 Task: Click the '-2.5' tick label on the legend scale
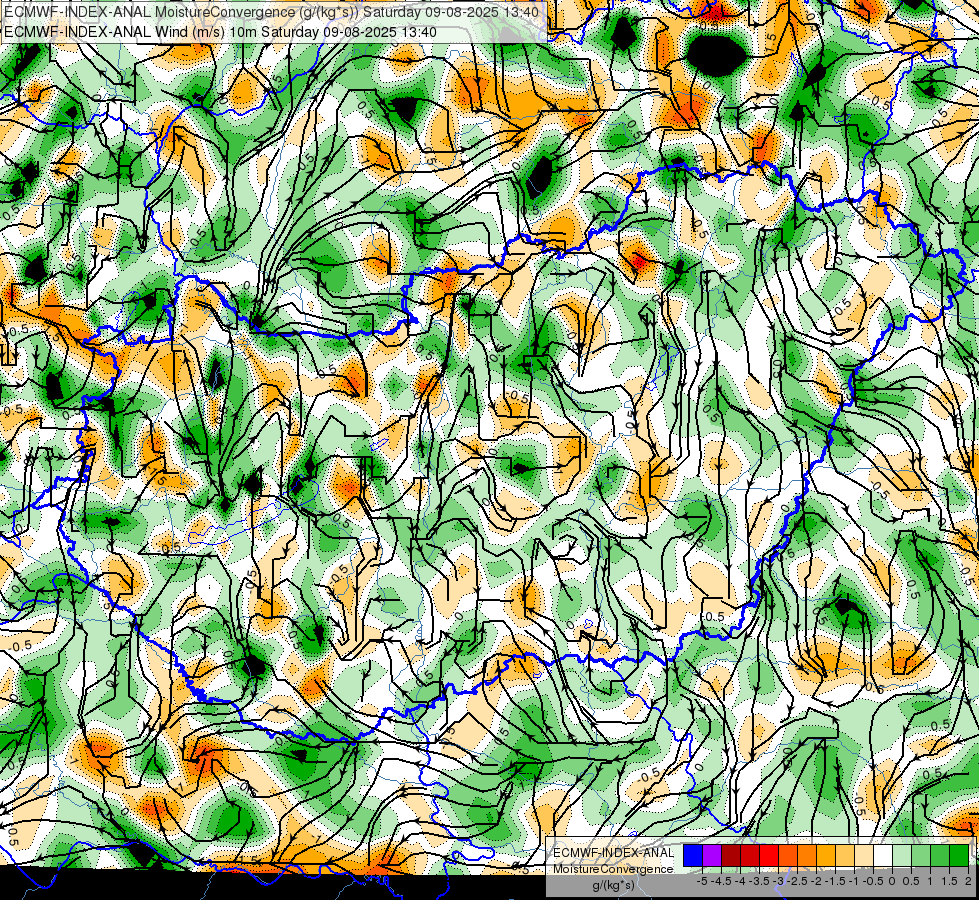point(799,881)
